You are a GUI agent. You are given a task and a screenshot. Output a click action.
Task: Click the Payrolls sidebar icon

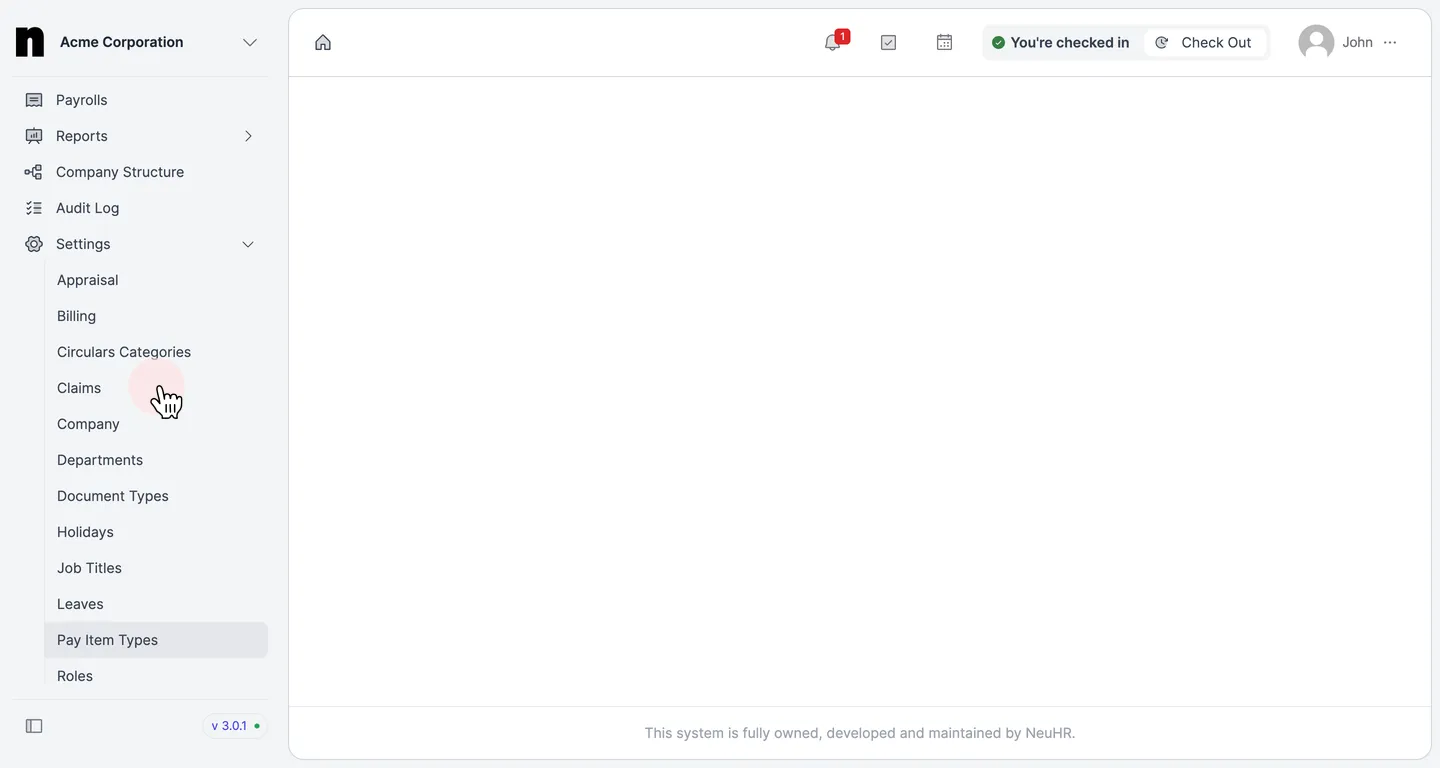(x=34, y=100)
